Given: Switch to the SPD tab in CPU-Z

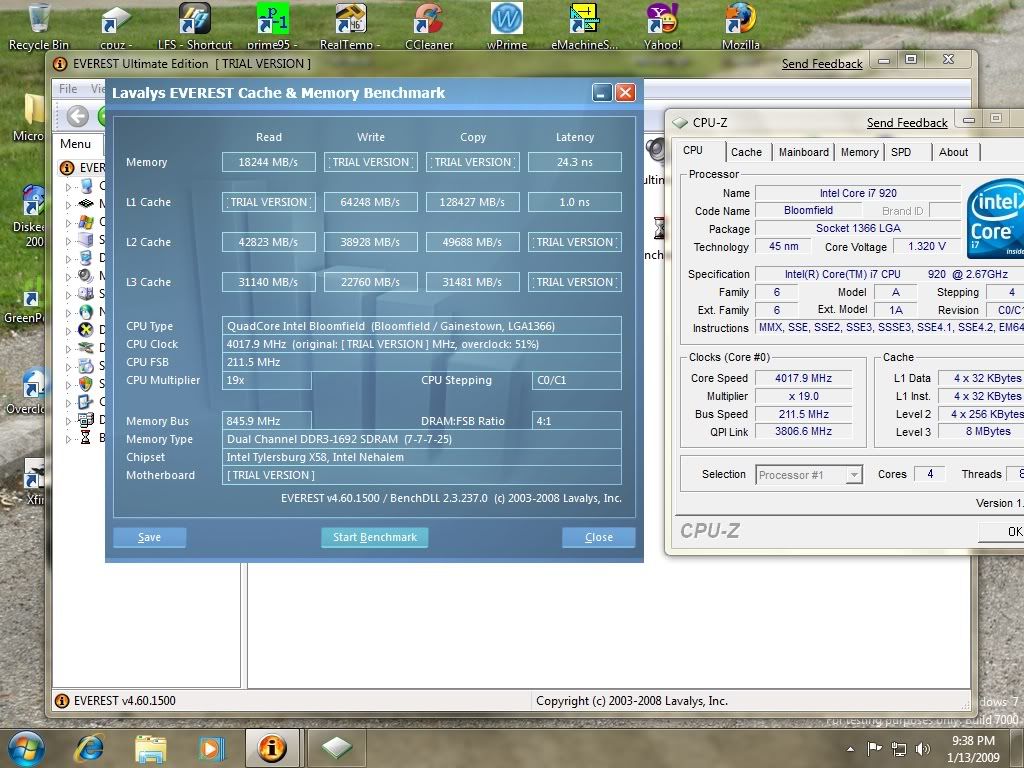Looking at the screenshot, I should tap(900, 152).
